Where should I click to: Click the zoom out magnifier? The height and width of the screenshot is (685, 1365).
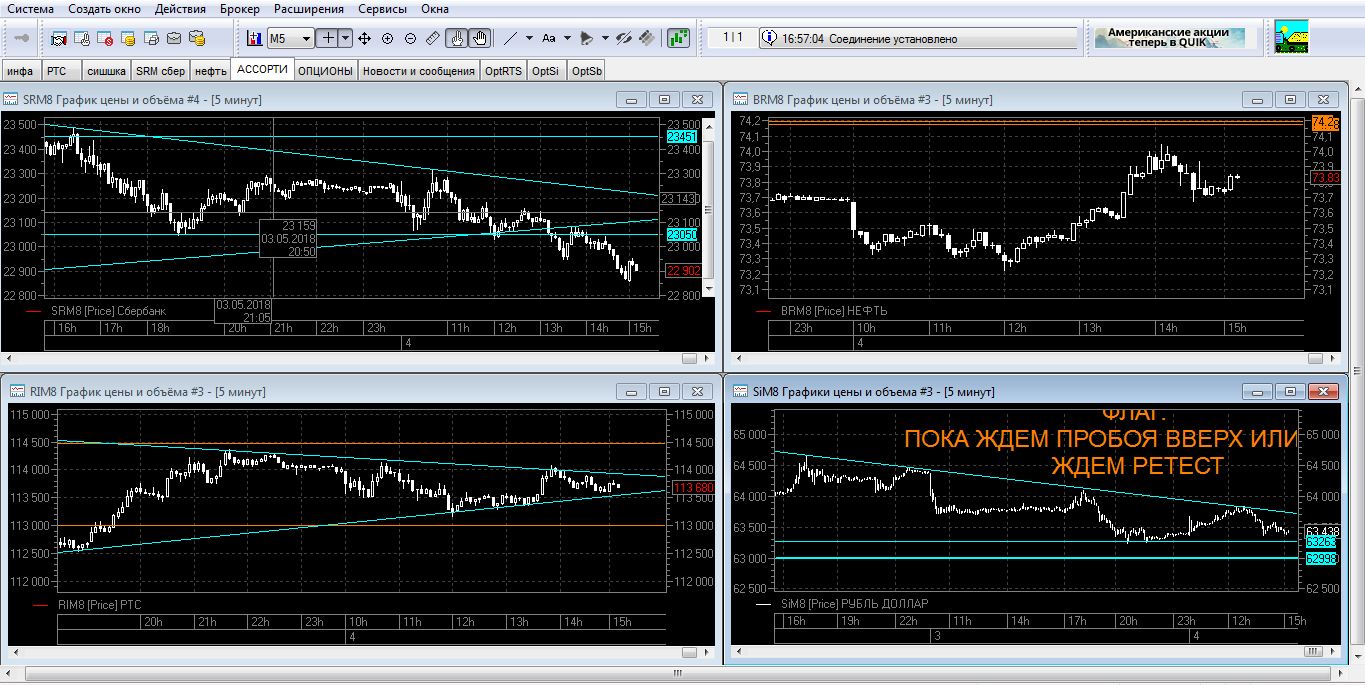click(x=410, y=38)
